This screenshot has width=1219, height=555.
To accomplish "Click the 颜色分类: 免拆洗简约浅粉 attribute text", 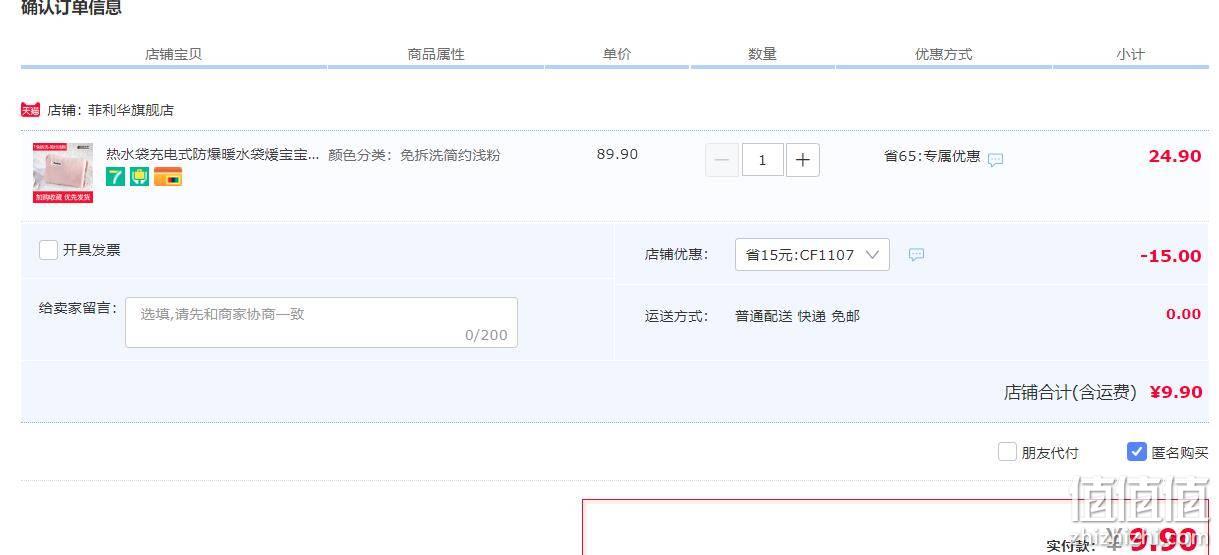I will (x=414, y=155).
